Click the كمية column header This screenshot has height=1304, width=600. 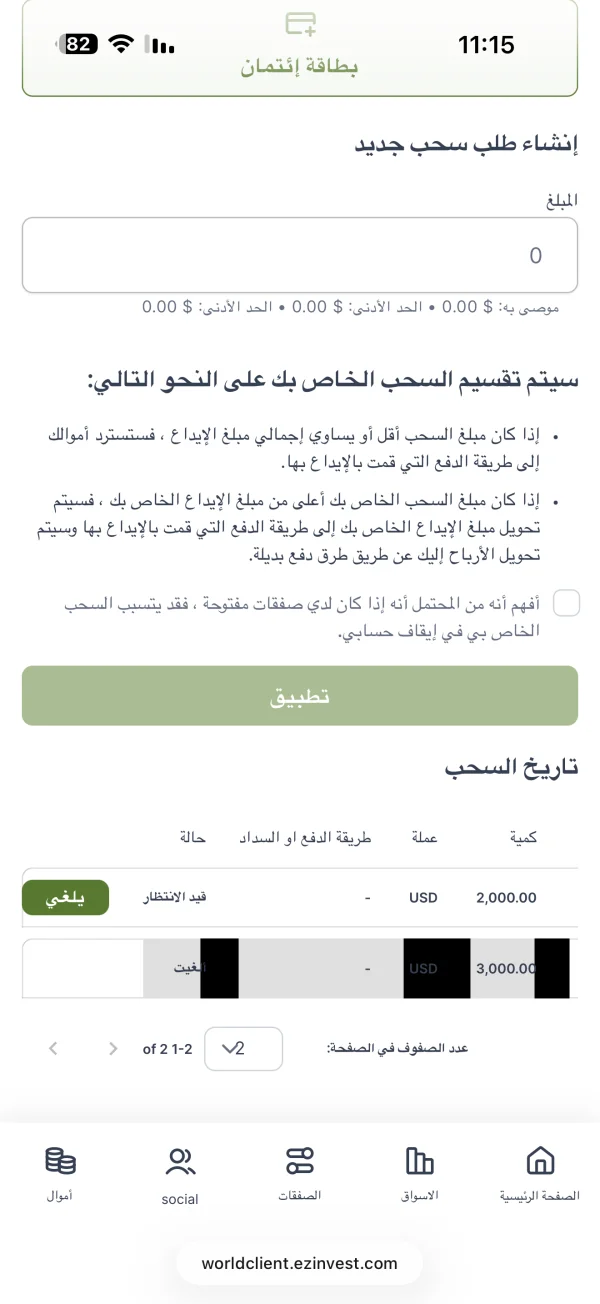point(523,838)
